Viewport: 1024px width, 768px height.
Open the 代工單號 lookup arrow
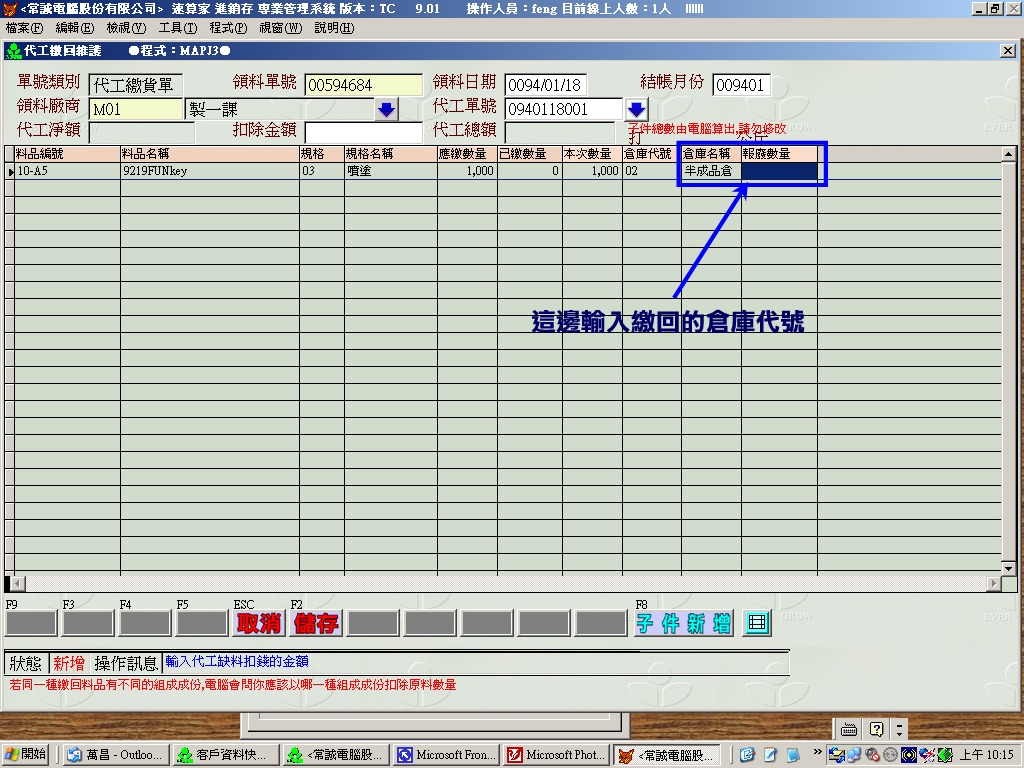click(x=637, y=109)
